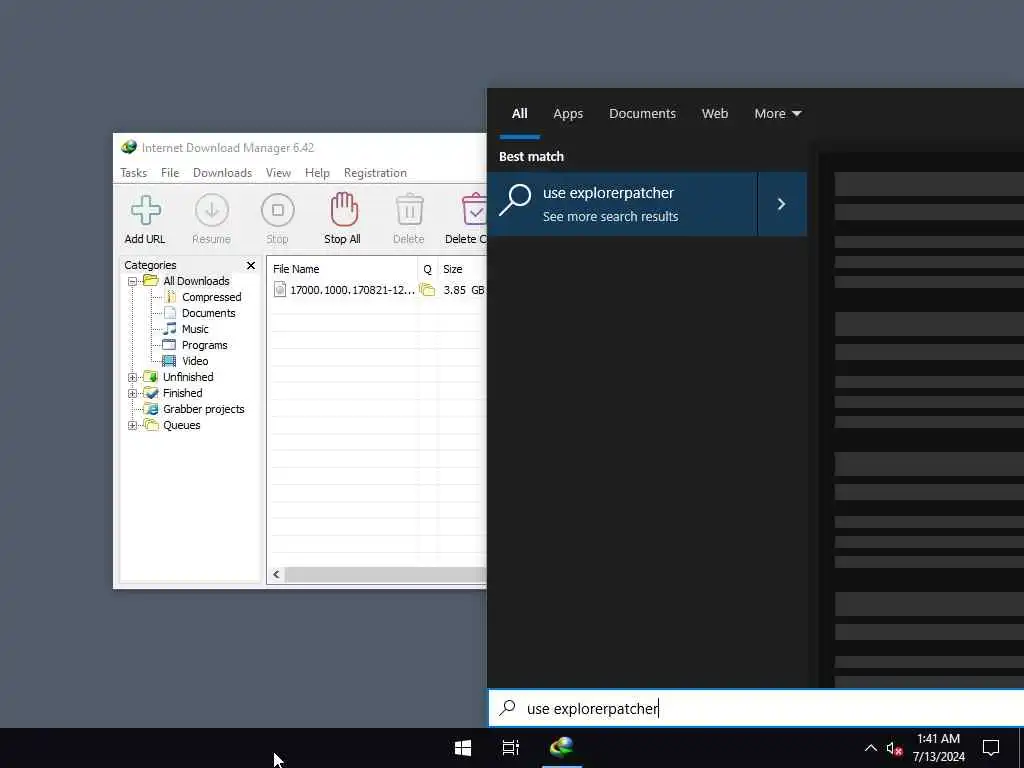This screenshot has width=1024, height=768.
Task: Open the View menu
Action: tap(278, 173)
